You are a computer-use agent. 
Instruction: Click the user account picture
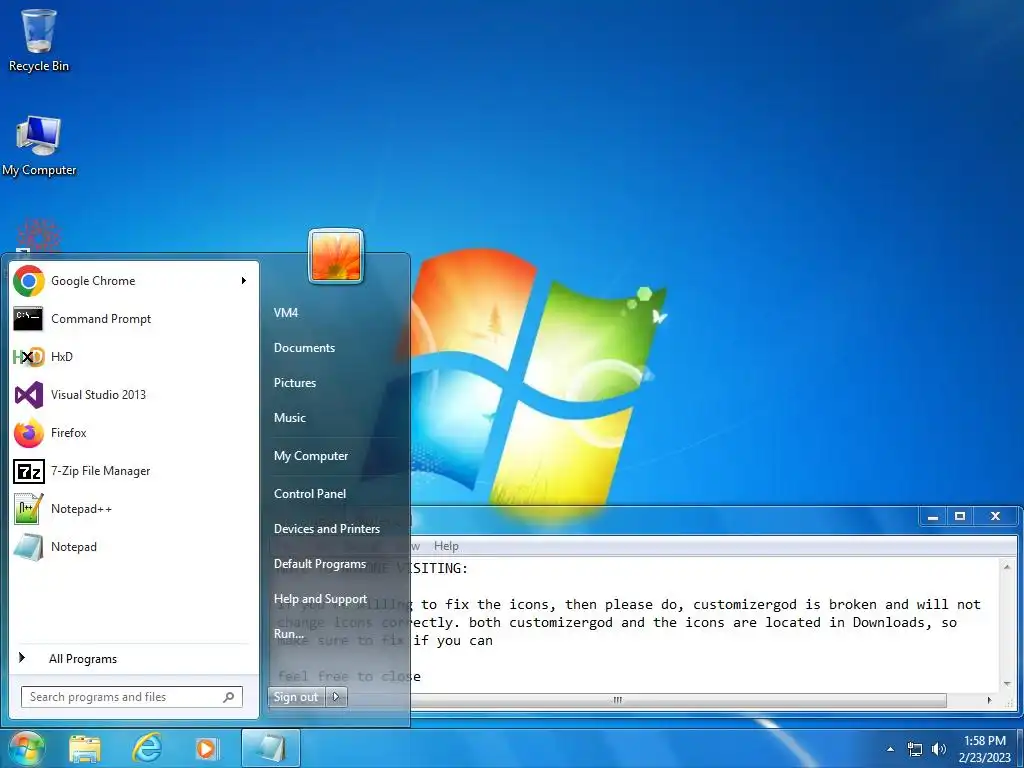pyautogui.click(x=336, y=256)
